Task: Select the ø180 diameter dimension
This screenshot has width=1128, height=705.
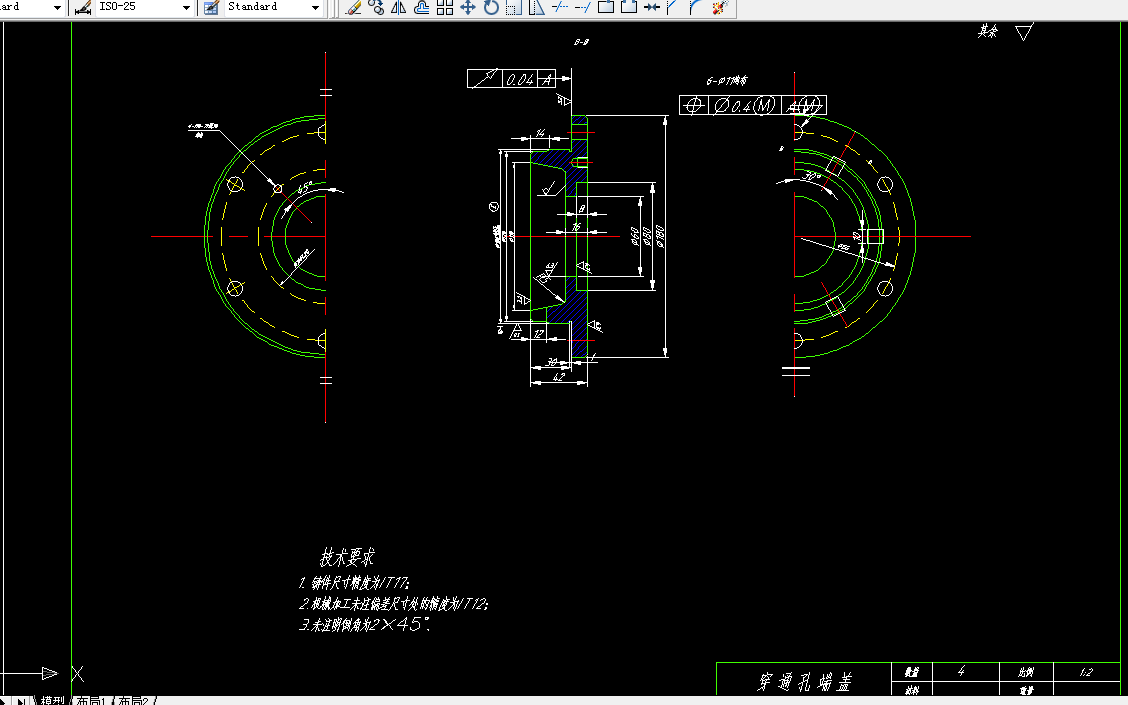Action: pyautogui.click(x=660, y=236)
